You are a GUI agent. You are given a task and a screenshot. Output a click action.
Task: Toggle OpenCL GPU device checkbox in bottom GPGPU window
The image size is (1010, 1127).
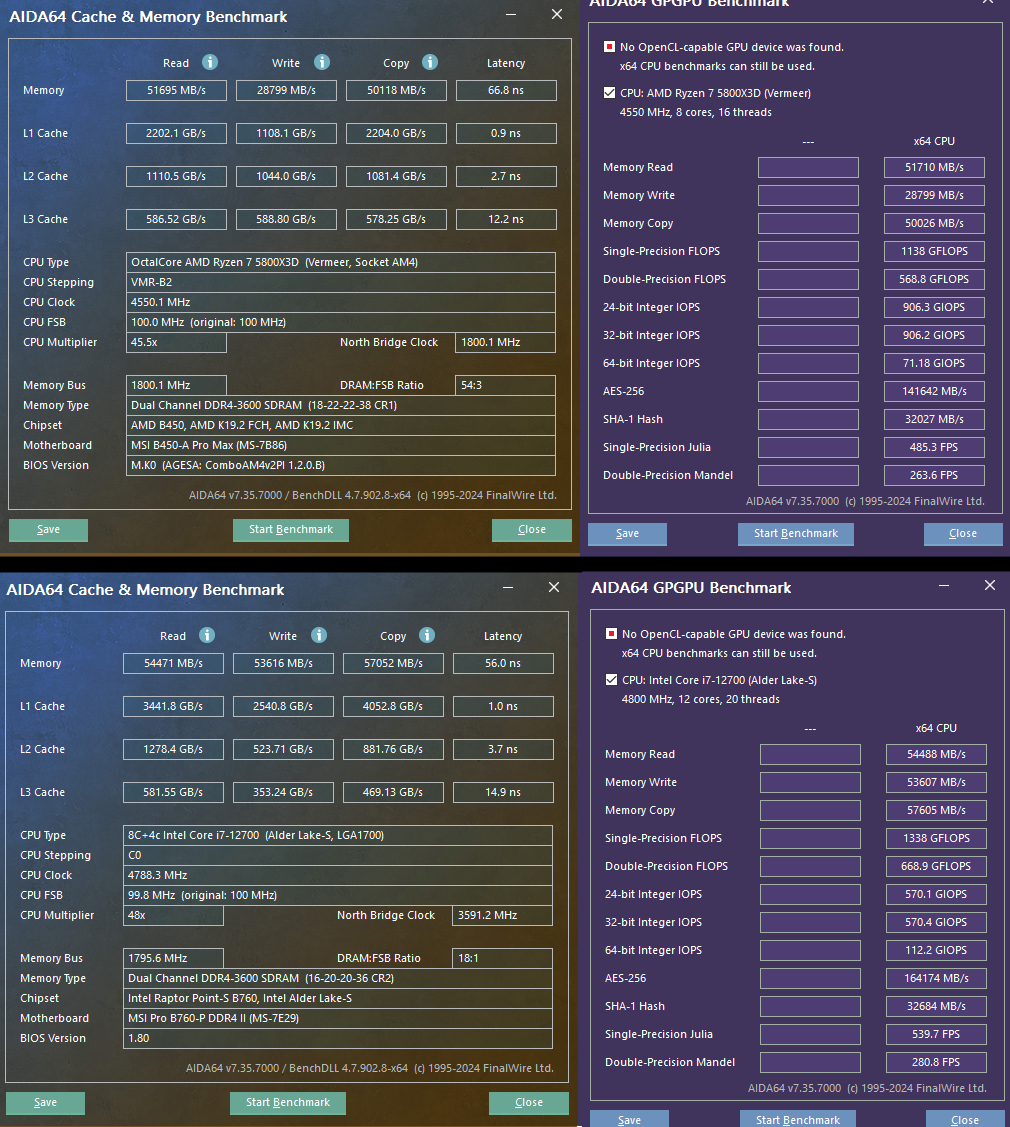(x=612, y=634)
